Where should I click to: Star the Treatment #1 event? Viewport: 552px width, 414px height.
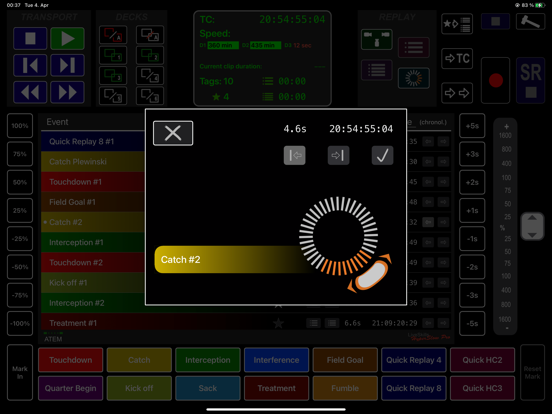pyautogui.click(x=278, y=323)
